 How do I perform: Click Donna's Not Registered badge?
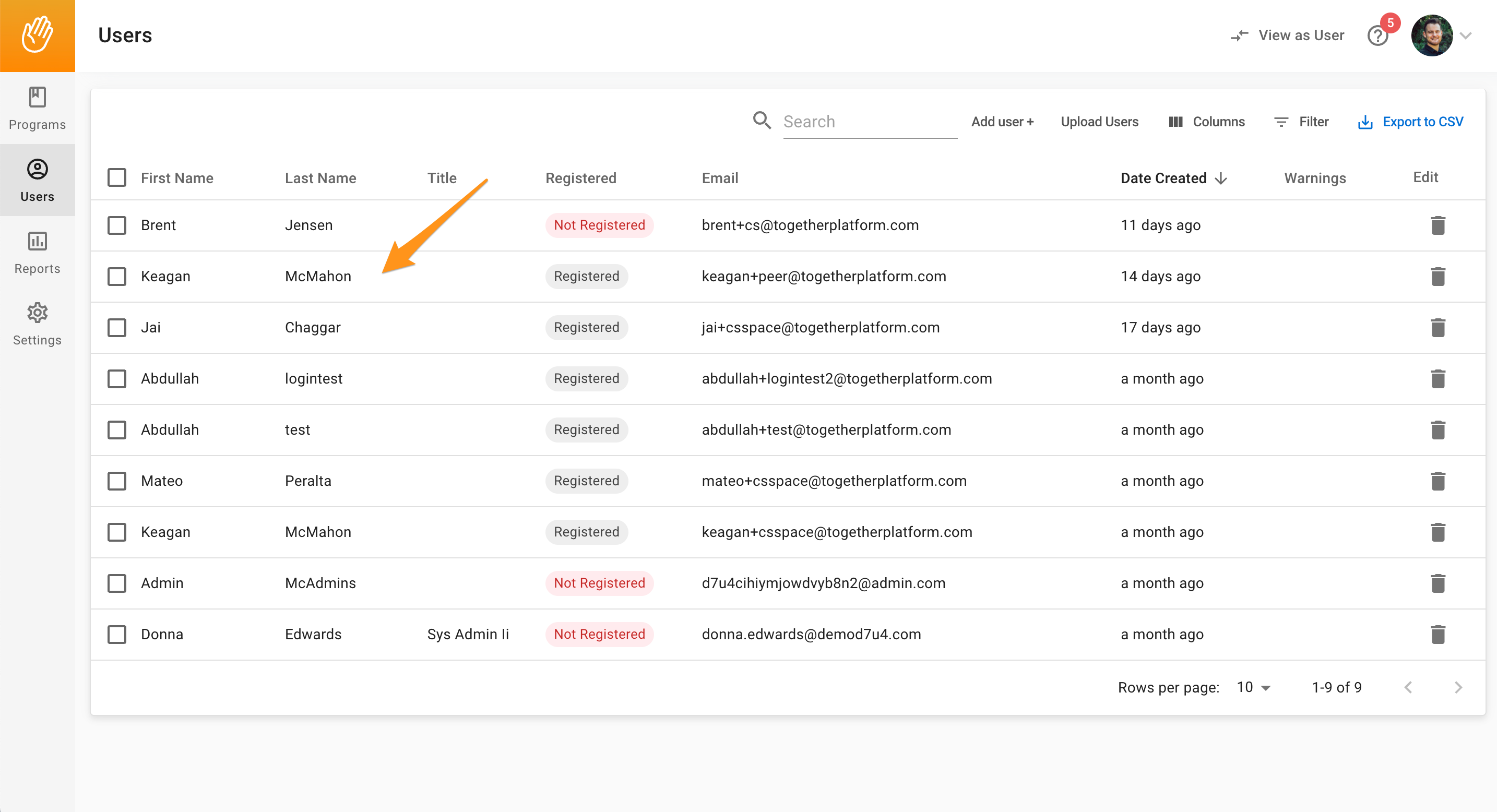pyautogui.click(x=599, y=634)
